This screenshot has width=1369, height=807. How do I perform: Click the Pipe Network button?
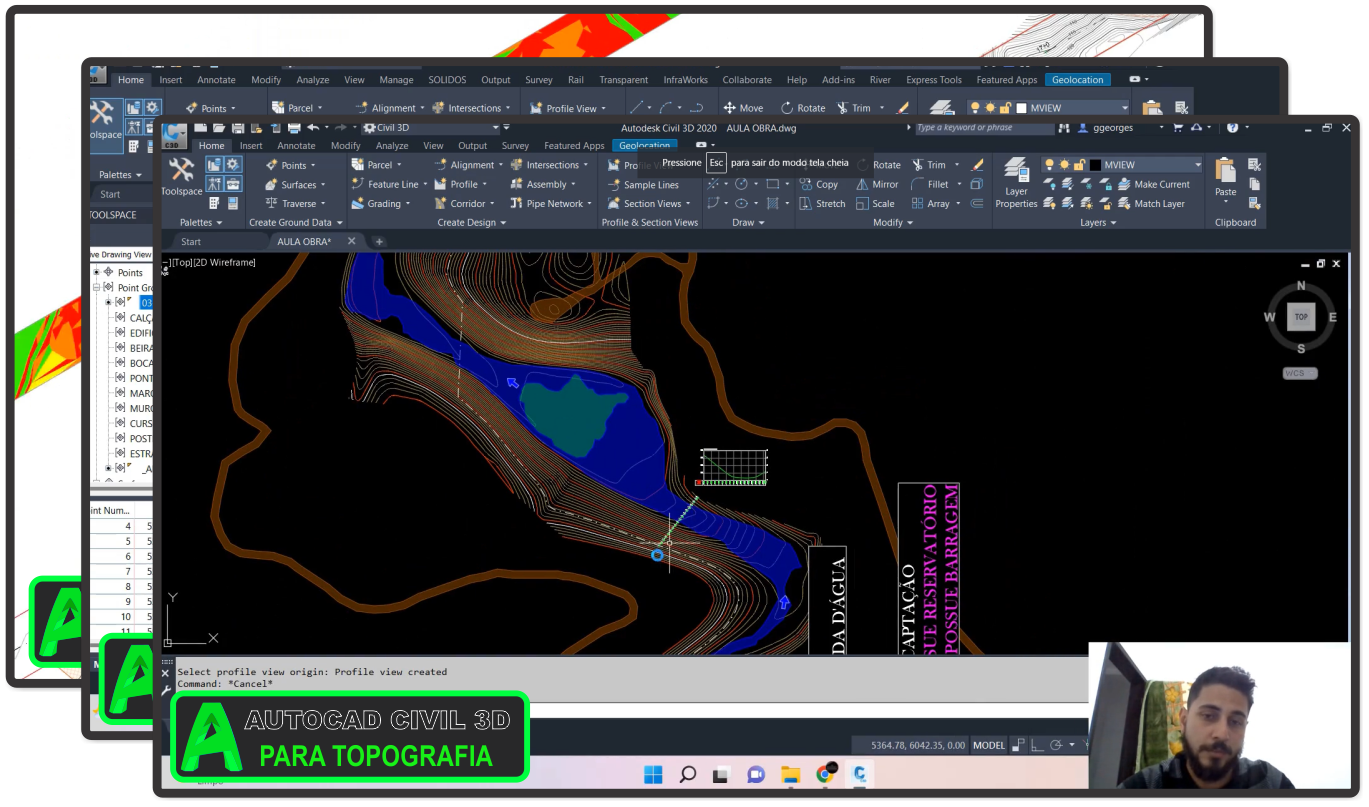click(x=555, y=203)
